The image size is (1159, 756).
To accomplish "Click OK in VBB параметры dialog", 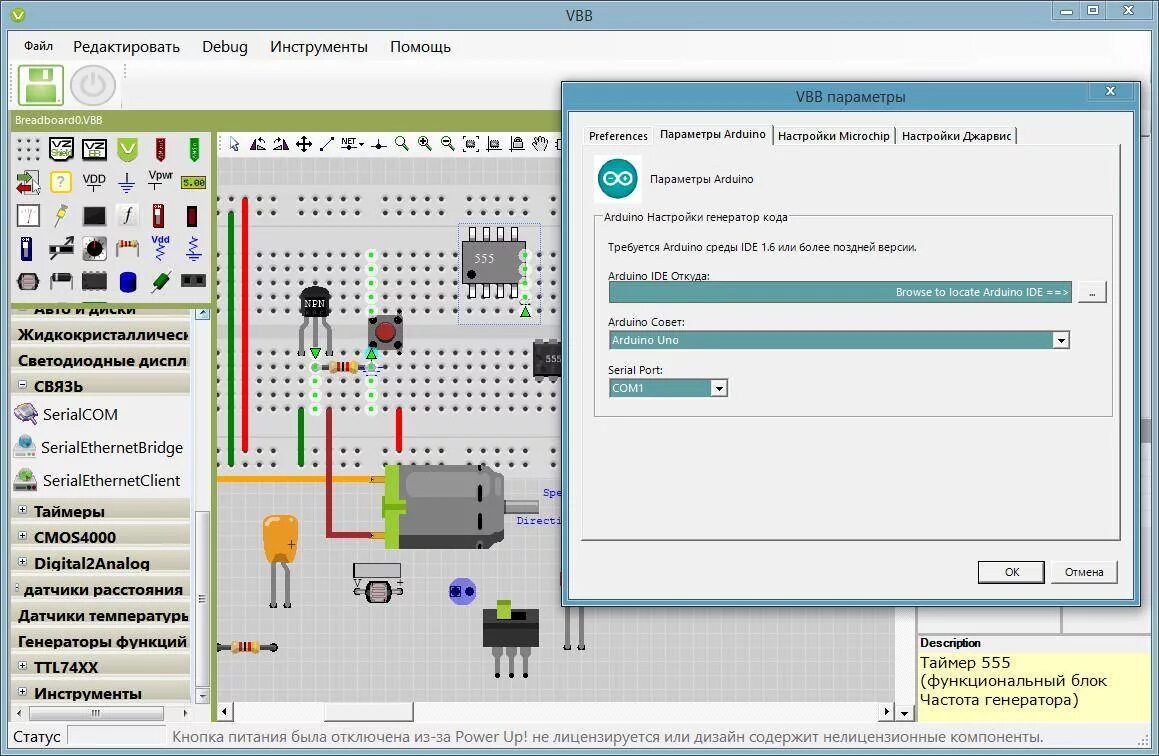I will (x=1011, y=572).
